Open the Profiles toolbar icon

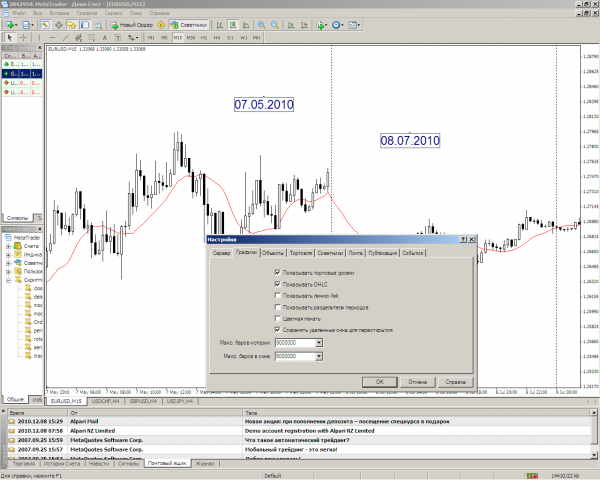(x=27, y=25)
